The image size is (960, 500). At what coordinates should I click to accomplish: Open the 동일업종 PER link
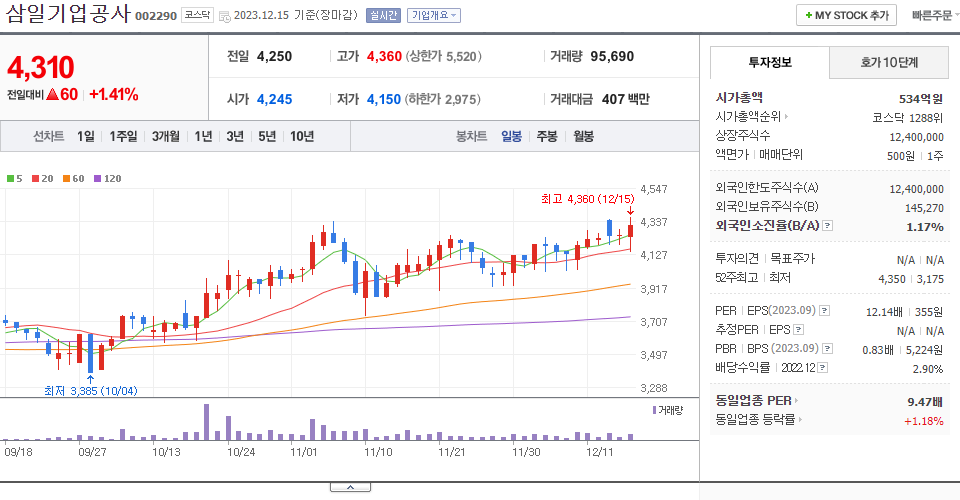[757, 401]
